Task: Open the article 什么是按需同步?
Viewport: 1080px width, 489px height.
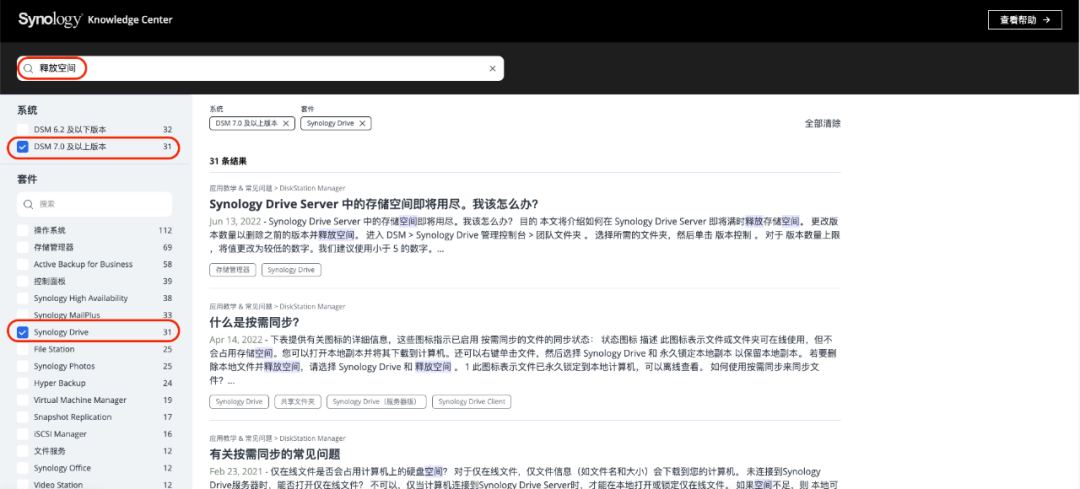Action: pyautogui.click(x=254, y=322)
